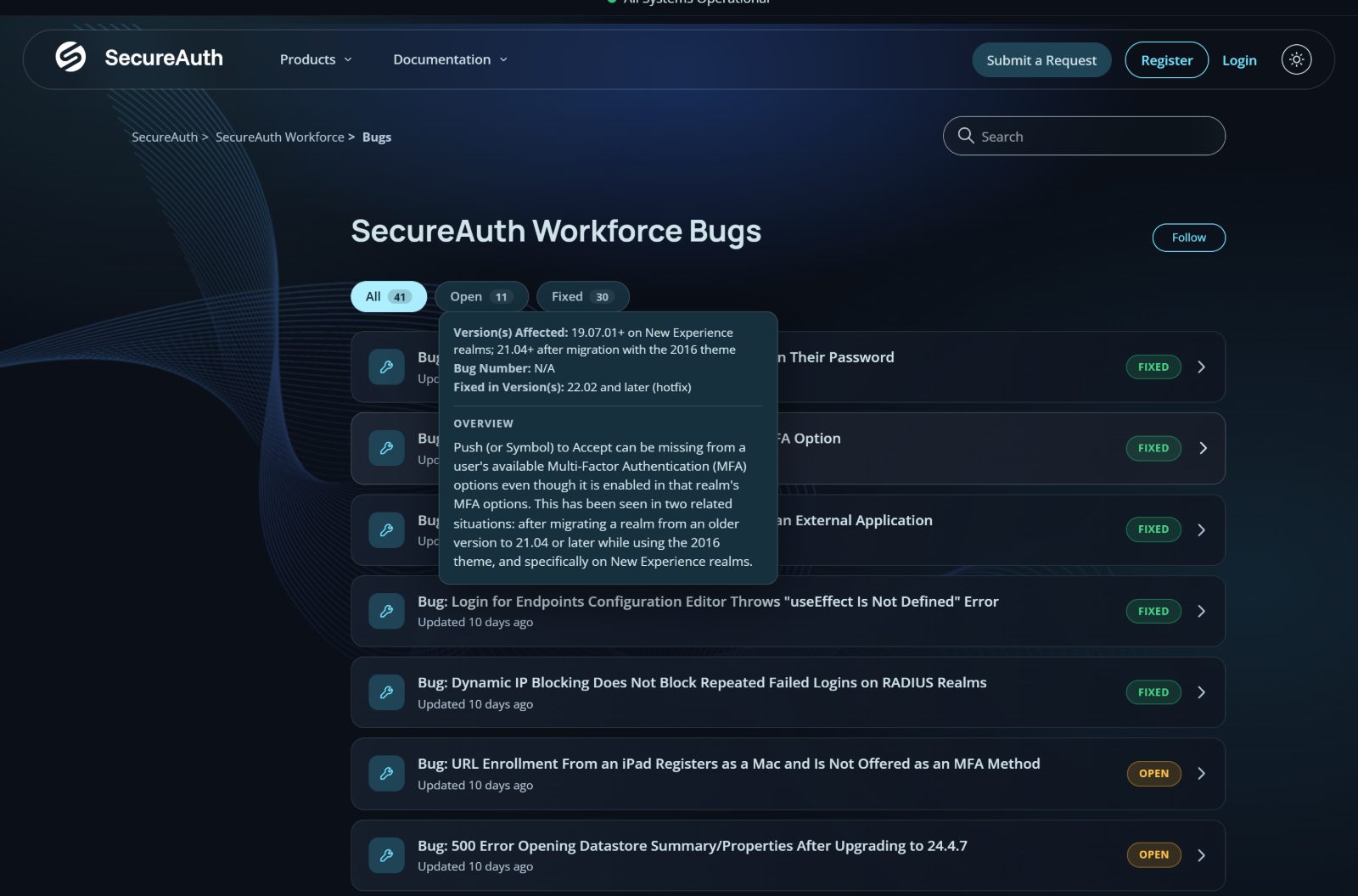Viewport: 1358px width, 896px height.
Task: Click wrench icon of Dynamic IP Blocking bug
Action: click(386, 692)
